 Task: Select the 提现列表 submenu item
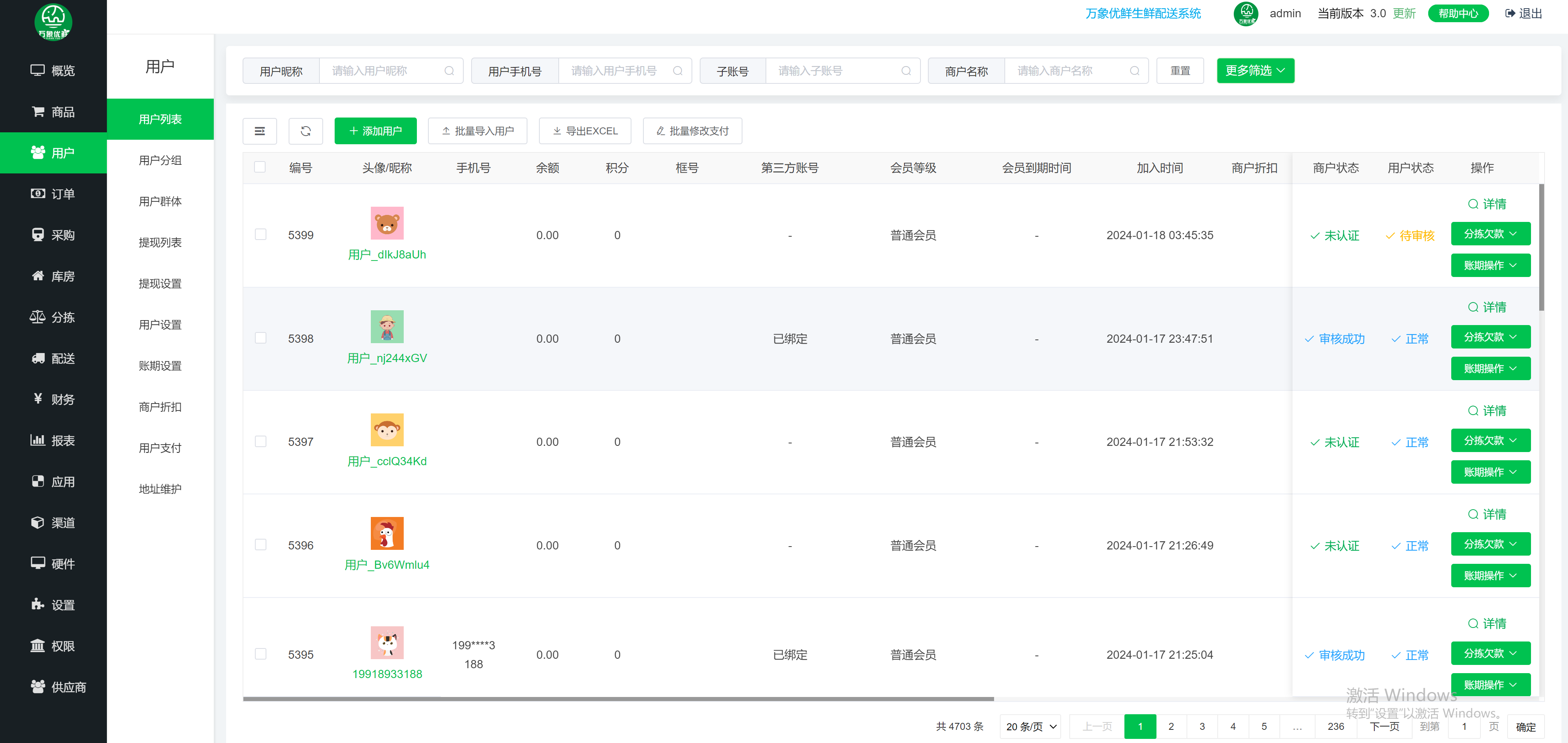click(160, 242)
